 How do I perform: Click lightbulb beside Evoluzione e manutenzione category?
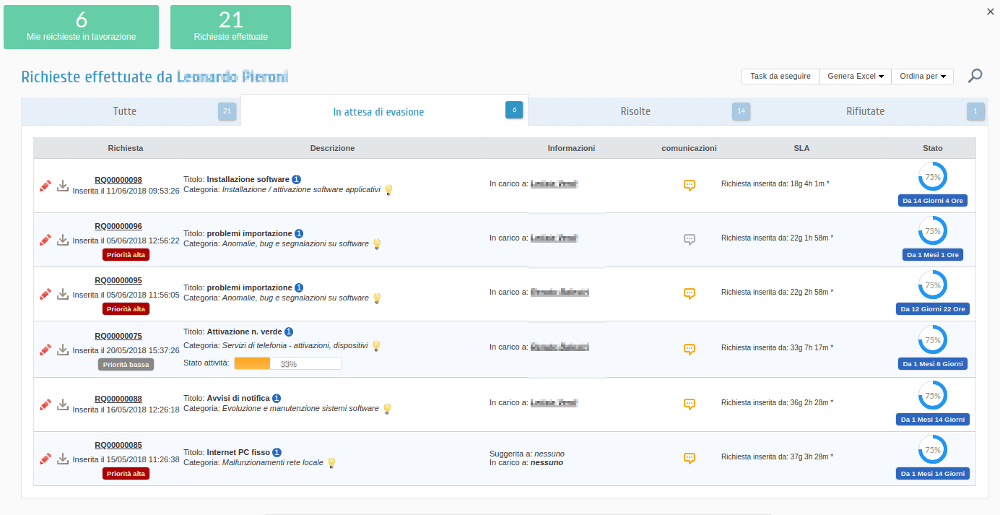387,409
